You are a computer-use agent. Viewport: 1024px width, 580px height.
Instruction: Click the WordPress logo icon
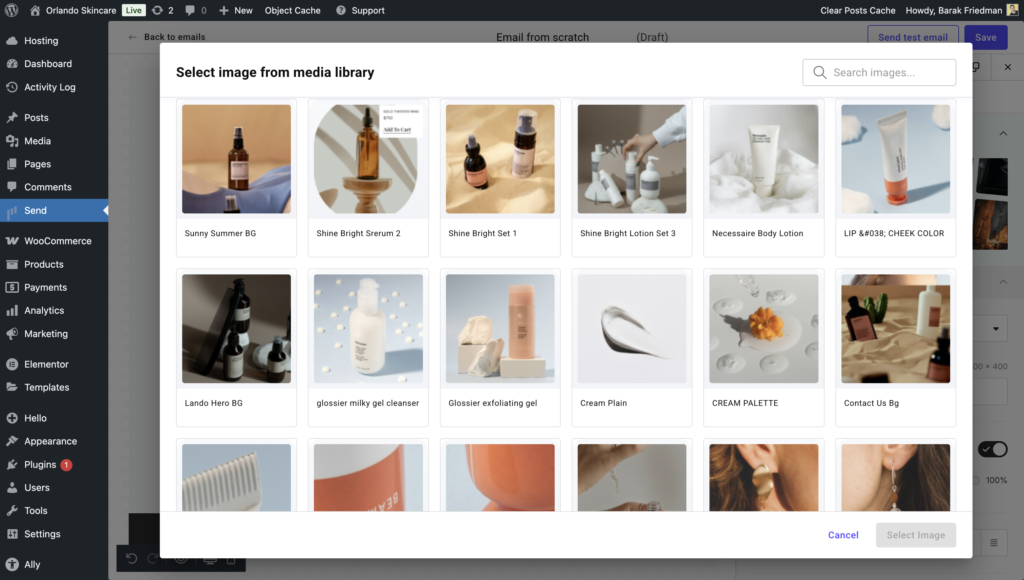coord(11,10)
